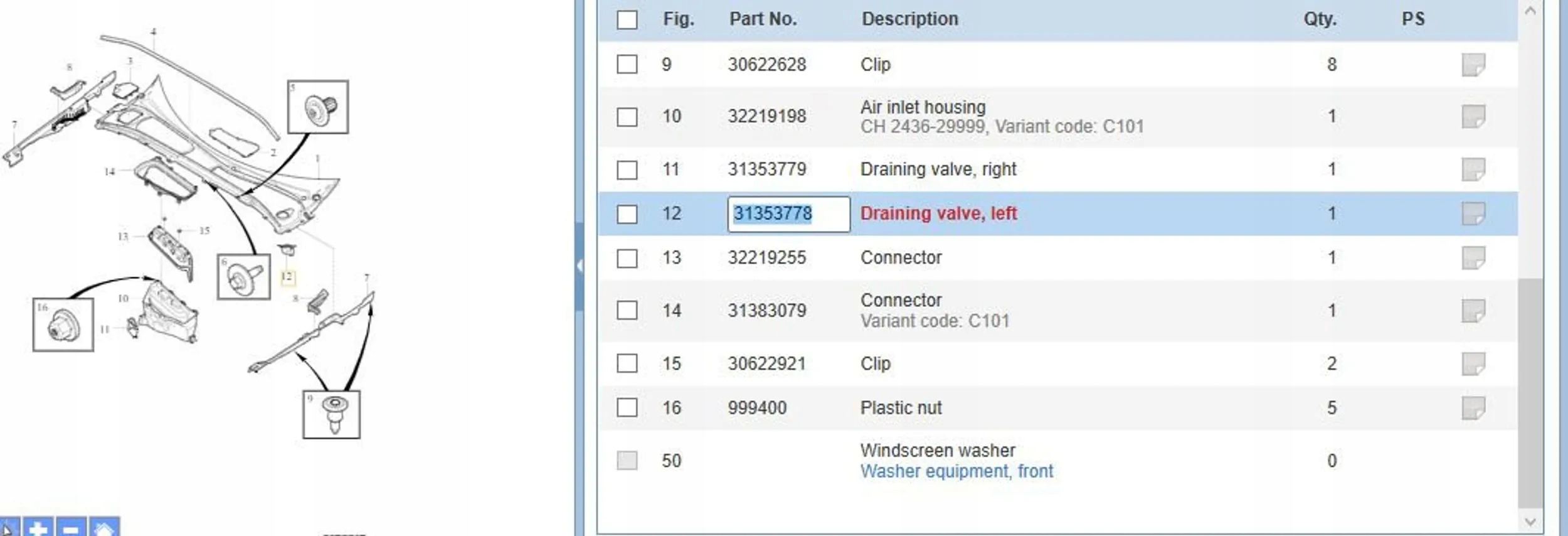Viewport: 1568px width, 536px height.
Task: Check the box for Plastic nut 999400
Action: pos(627,408)
